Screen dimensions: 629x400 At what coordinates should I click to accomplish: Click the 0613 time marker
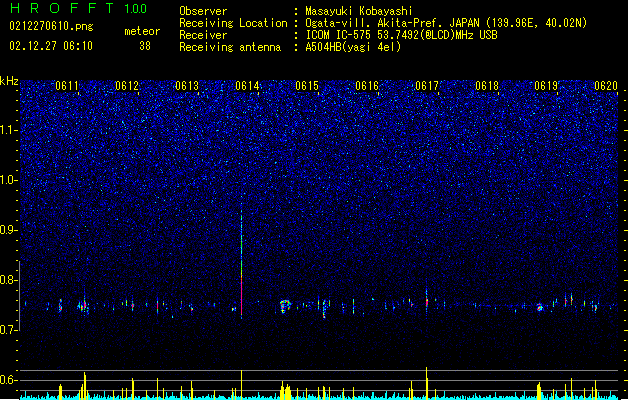[x=187, y=86]
